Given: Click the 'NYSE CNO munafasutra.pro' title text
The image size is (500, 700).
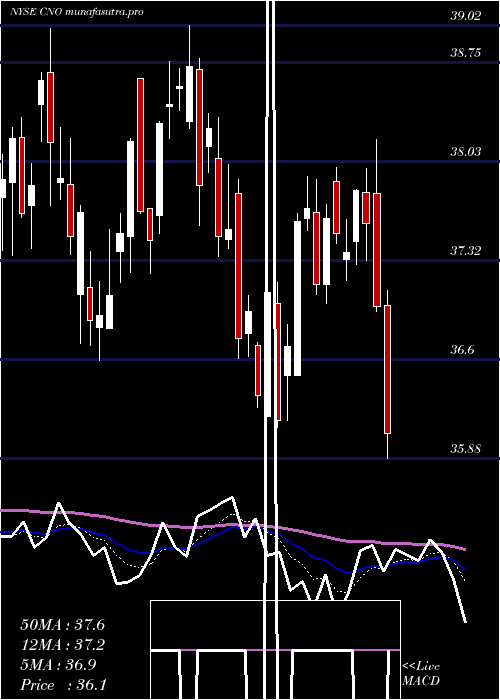Looking at the screenshot, I should click(77, 12).
